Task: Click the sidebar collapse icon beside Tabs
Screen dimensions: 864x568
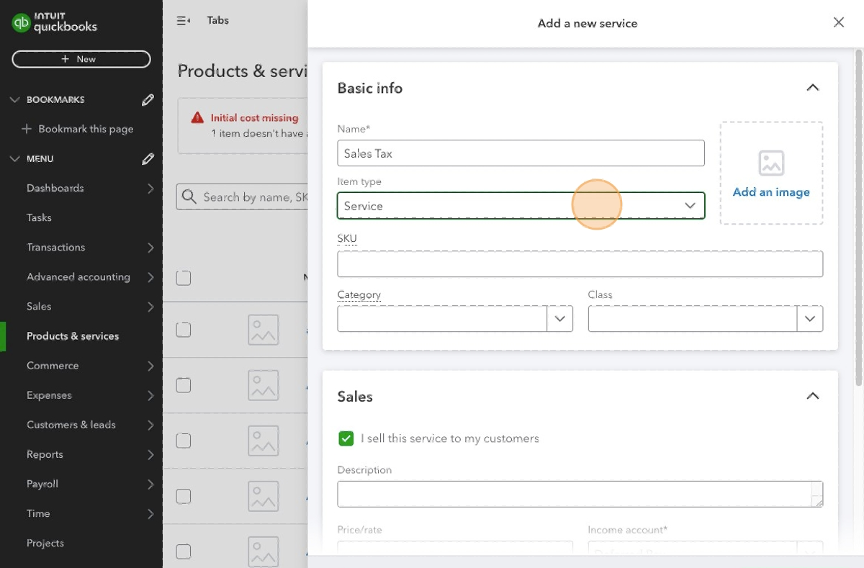Action: coord(183,21)
